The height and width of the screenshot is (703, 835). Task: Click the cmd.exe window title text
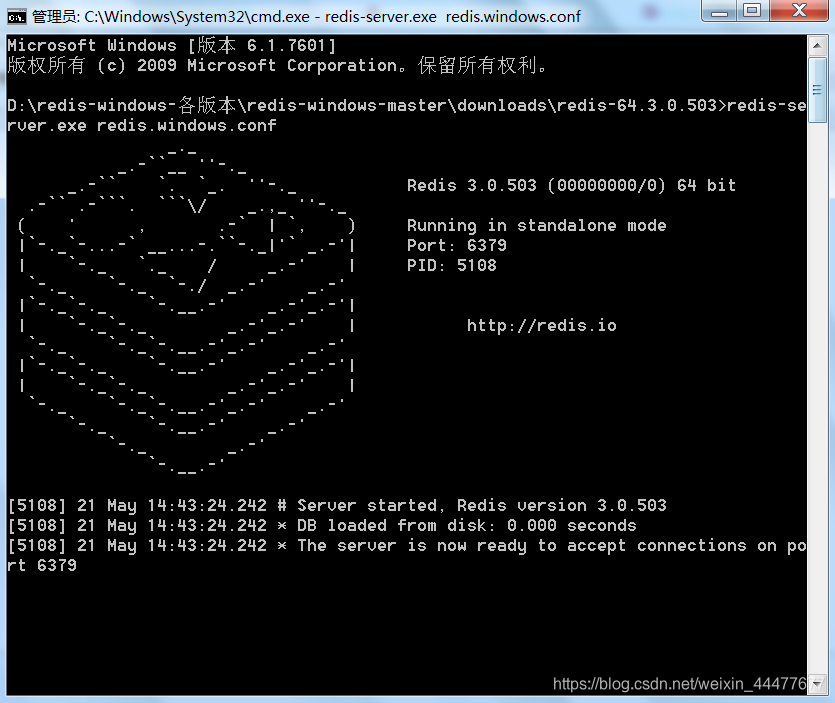(306, 17)
